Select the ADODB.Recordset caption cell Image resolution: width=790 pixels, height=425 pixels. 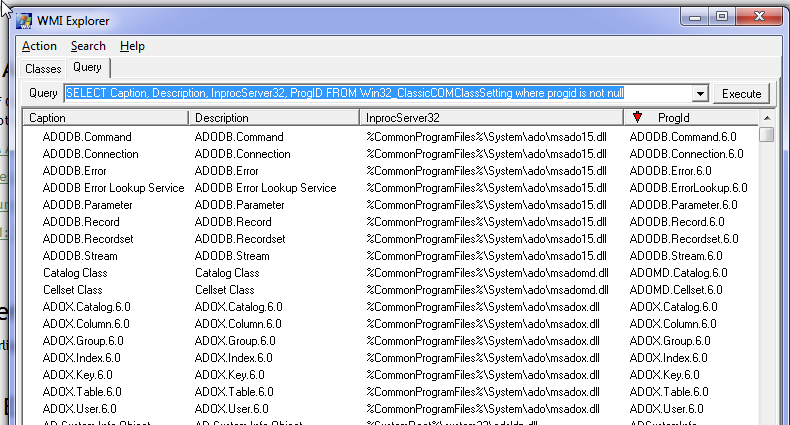88,239
